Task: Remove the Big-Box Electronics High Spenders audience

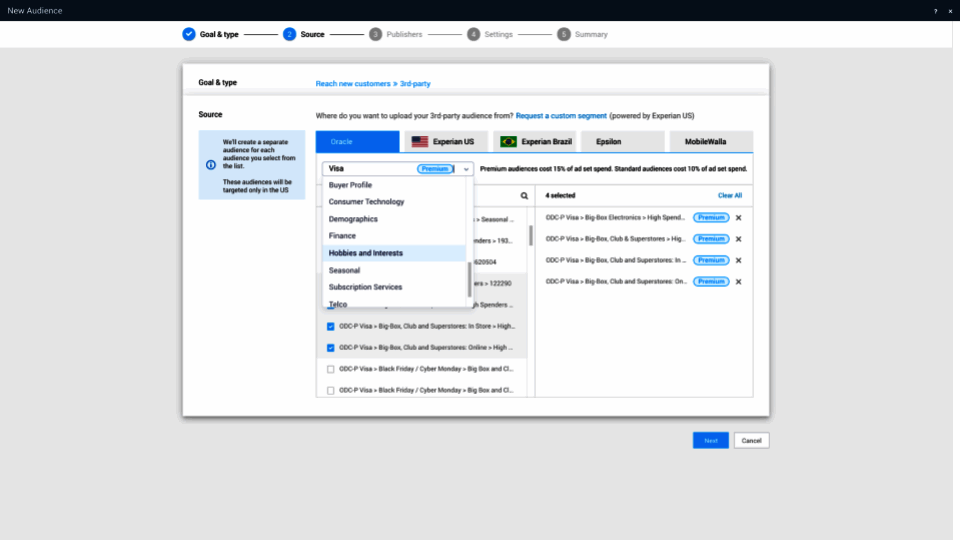Action: [x=739, y=218]
